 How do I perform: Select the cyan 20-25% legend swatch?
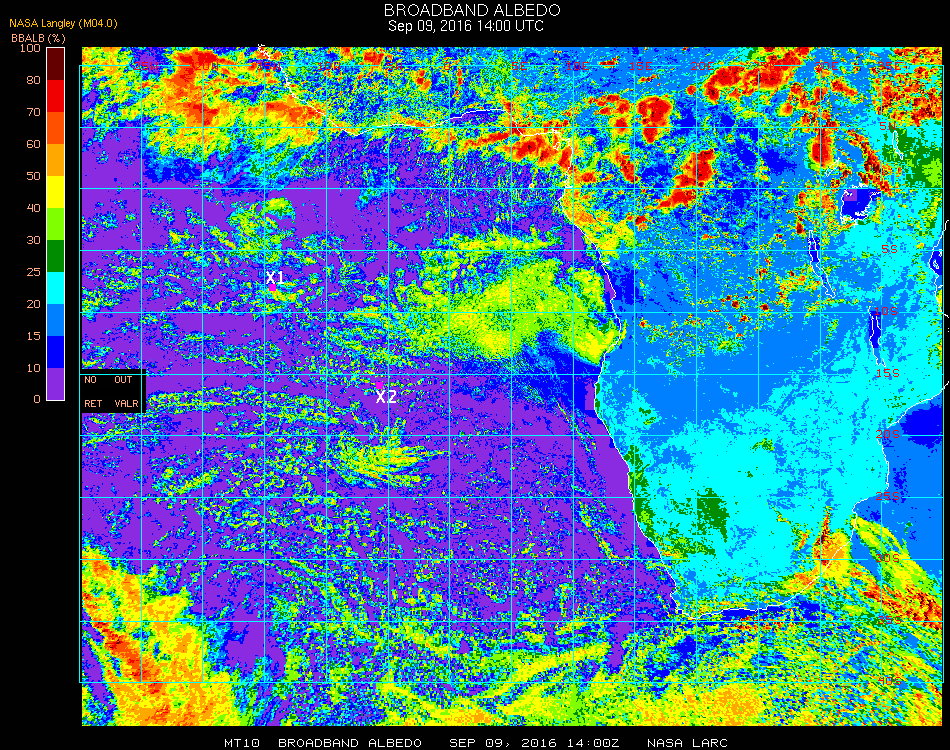(x=56, y=288)
